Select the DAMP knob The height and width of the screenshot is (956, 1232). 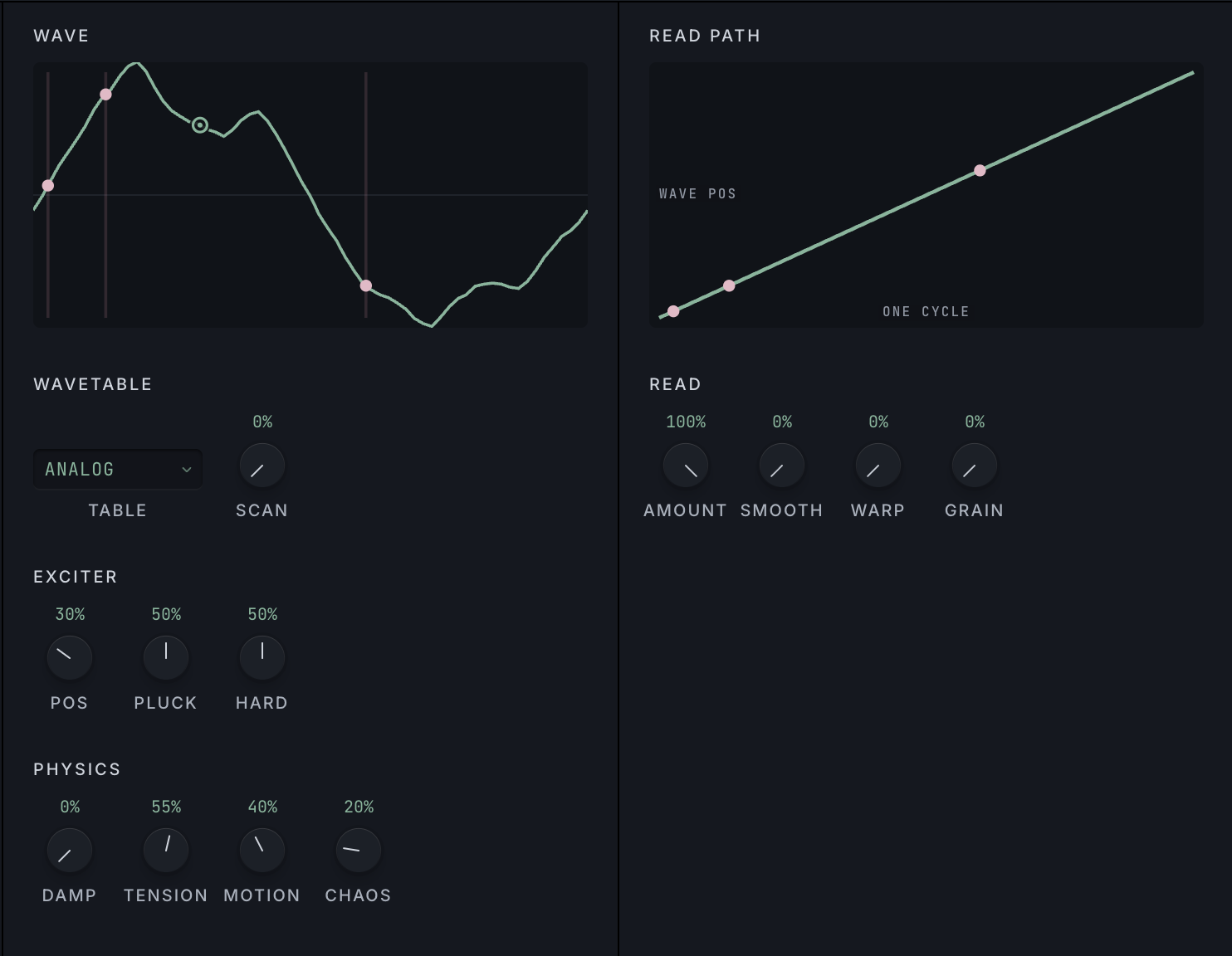[x=70, y=851]
